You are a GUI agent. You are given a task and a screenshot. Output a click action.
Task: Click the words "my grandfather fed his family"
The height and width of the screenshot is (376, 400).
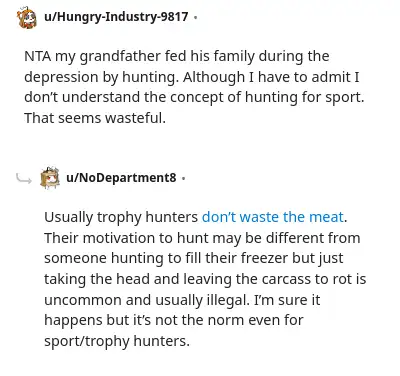[155, 57]
